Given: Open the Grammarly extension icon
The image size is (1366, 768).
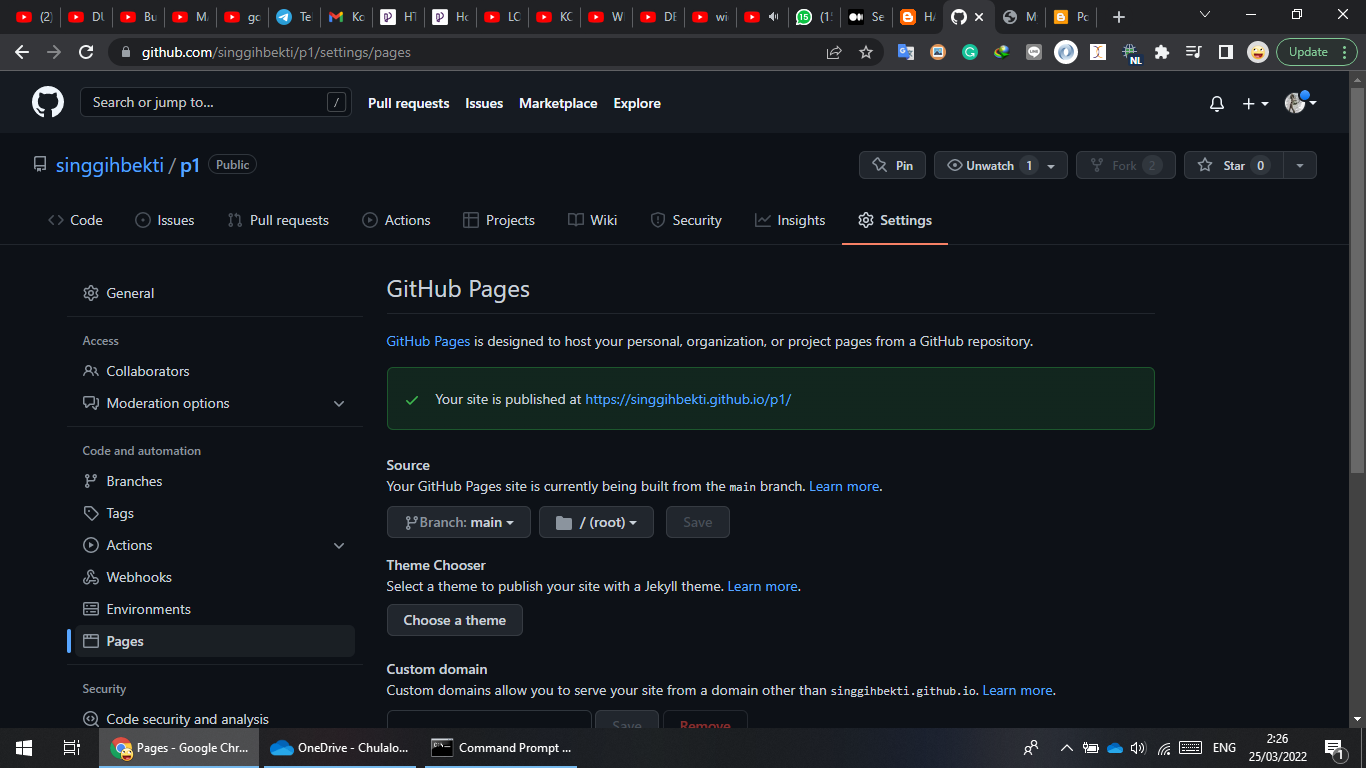Looking at the screenshot, I should click(970, 52).
